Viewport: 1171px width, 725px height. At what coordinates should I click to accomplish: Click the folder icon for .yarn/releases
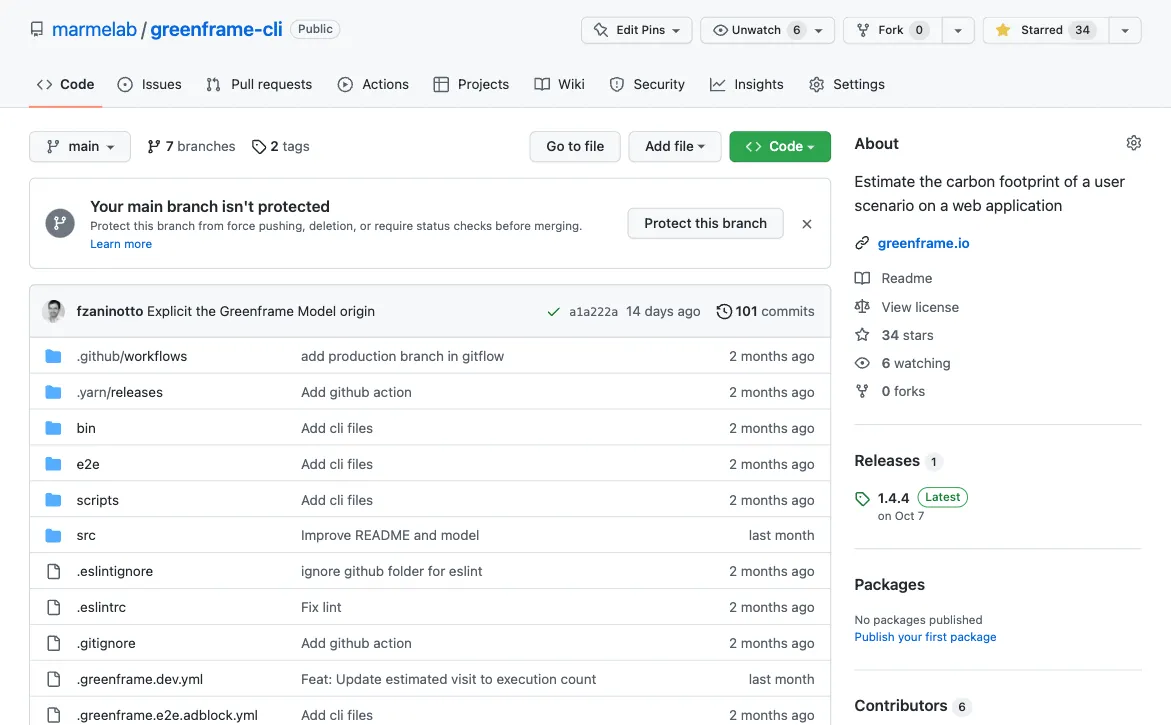pos(53,392)
